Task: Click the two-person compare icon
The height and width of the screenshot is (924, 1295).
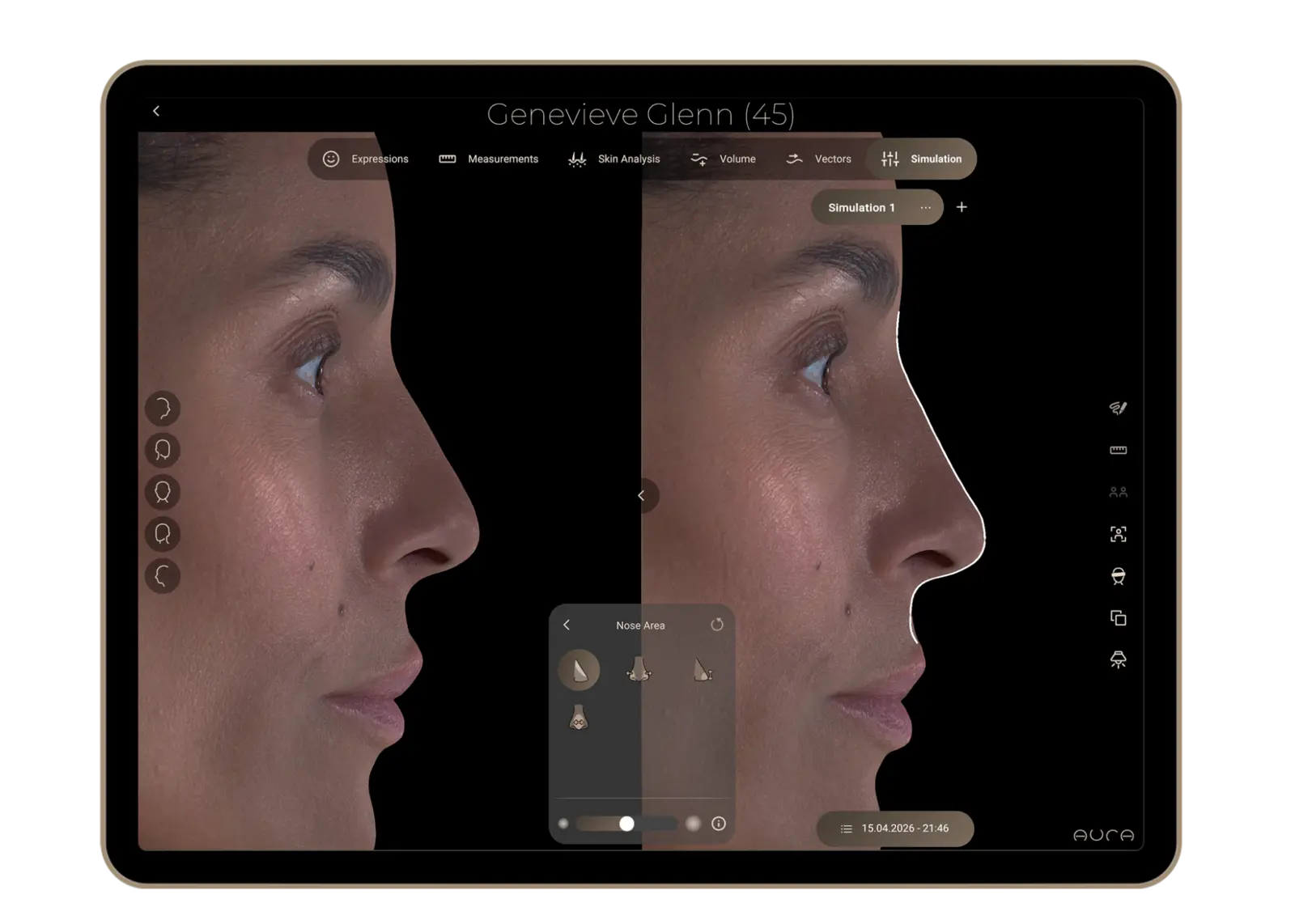Action: 1118,492
